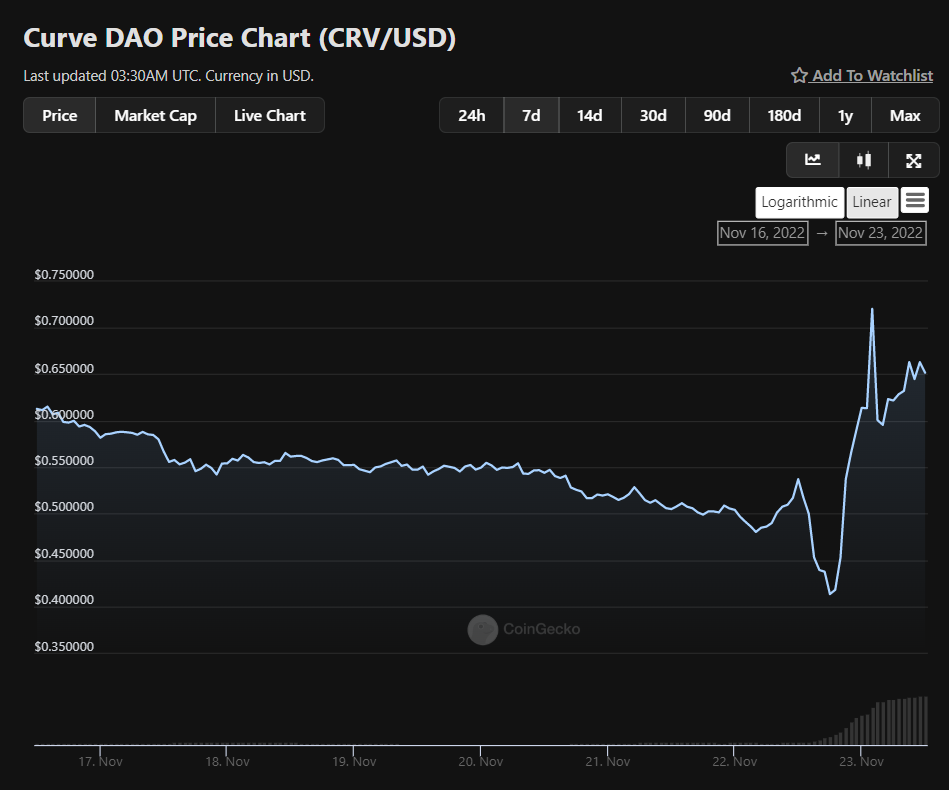Click the 18. Nov date label
Screen dimensions: 949x790
[x=228, y=762]
